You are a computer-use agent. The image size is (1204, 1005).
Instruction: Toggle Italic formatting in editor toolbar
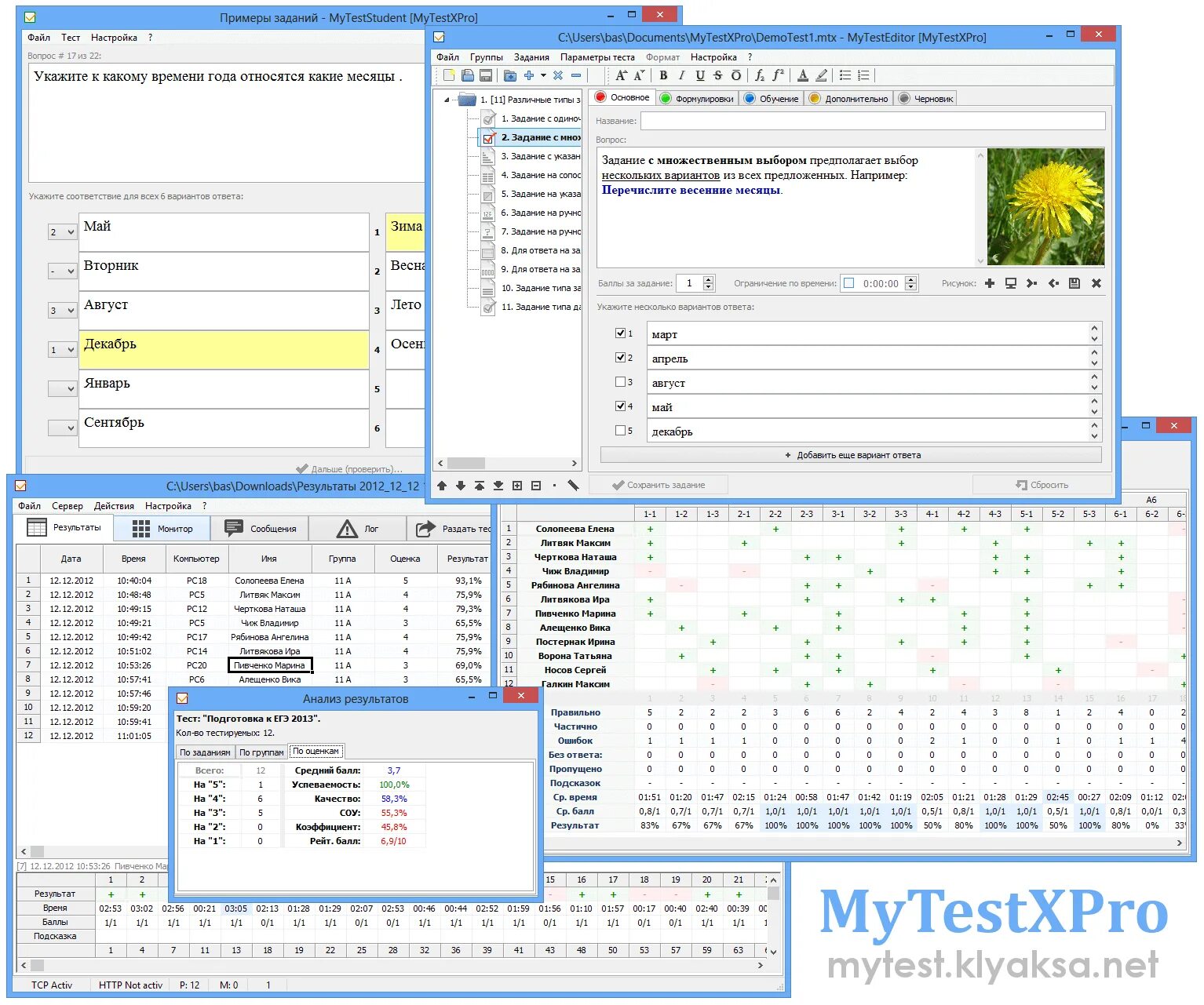point(681,75)
